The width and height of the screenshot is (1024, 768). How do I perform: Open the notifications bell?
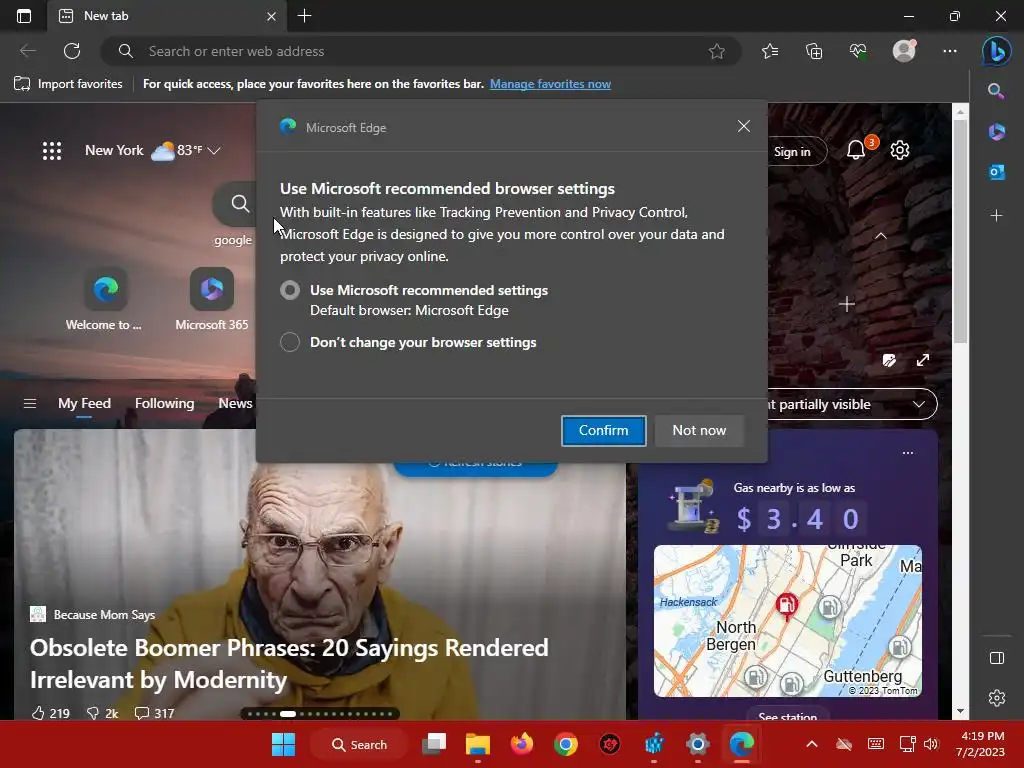coord(856,151)
